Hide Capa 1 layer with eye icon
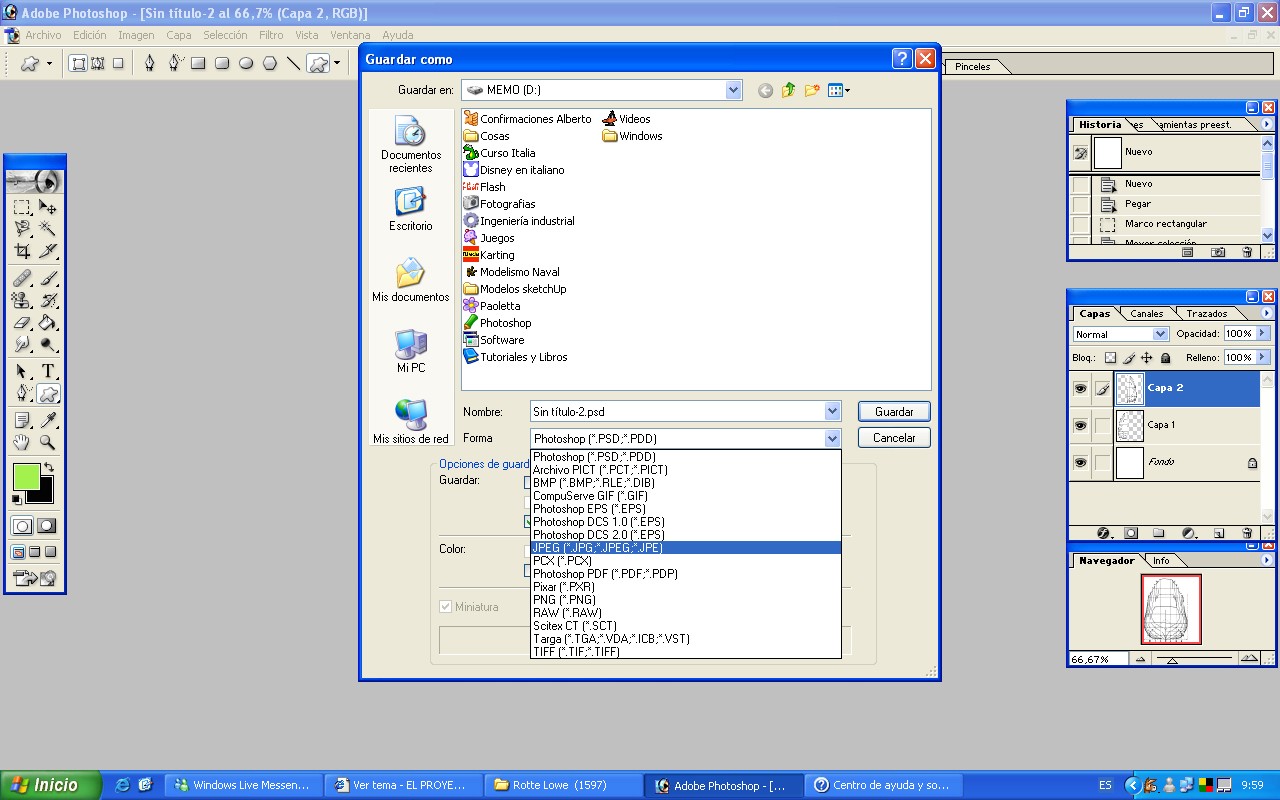The height and width of the screenshot is (800, 1280). [1080, 425]
